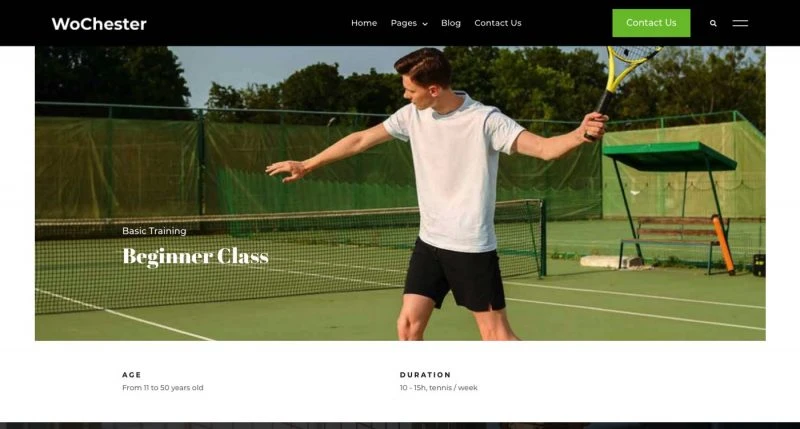Click the green Contact Us button
This screenshot has height=429, width=800.
pos(651,23)
